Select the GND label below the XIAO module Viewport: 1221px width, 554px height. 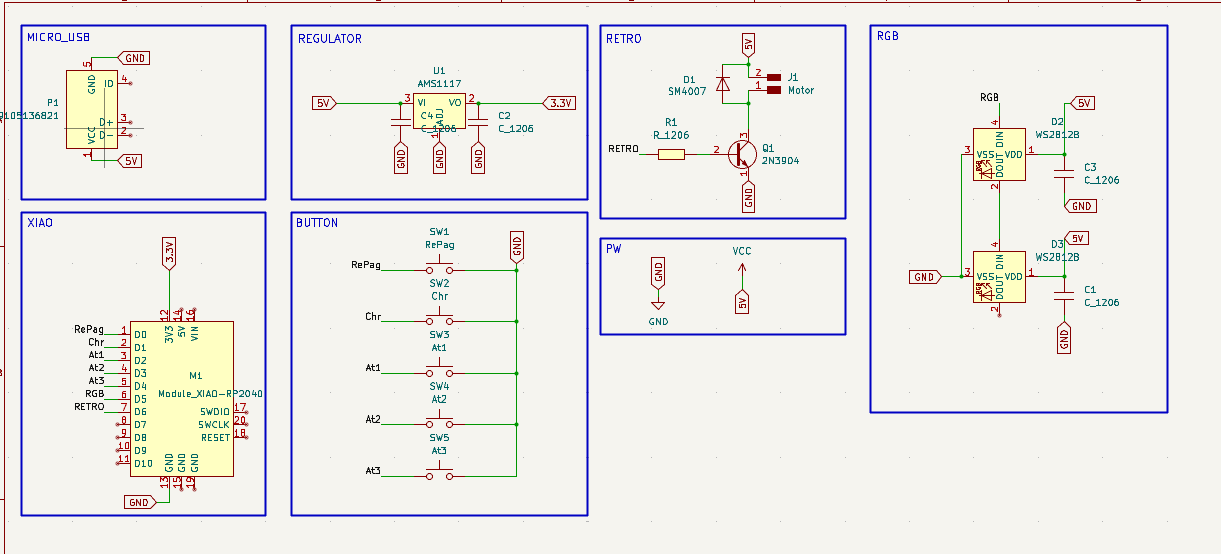point(139,502)
